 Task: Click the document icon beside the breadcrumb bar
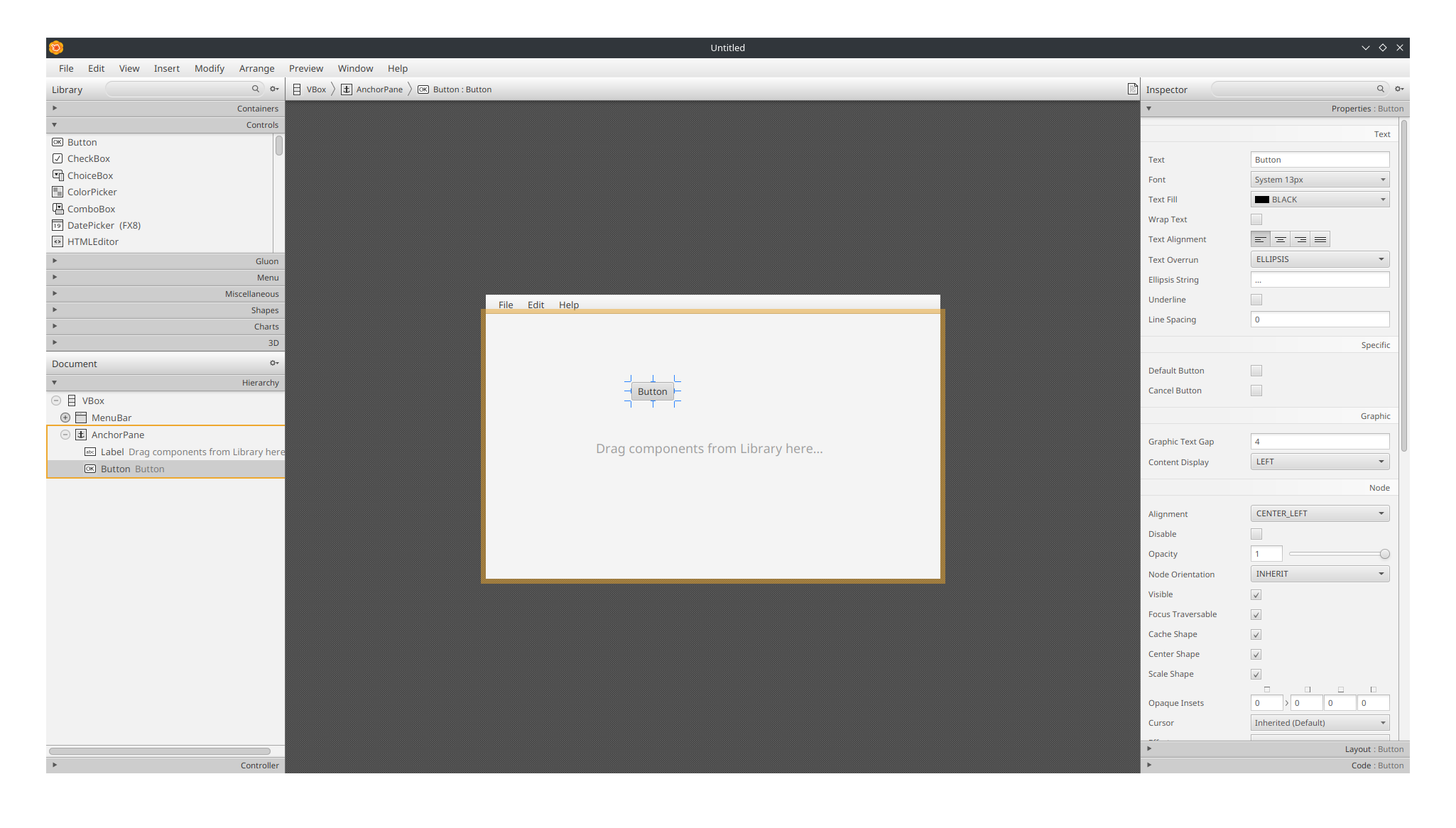[x=1131, y=89]
